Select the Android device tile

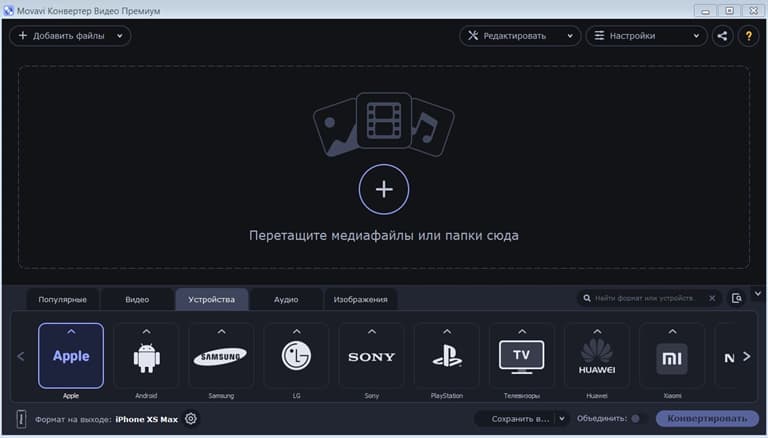pyautogui.click(x=146, y=356)
